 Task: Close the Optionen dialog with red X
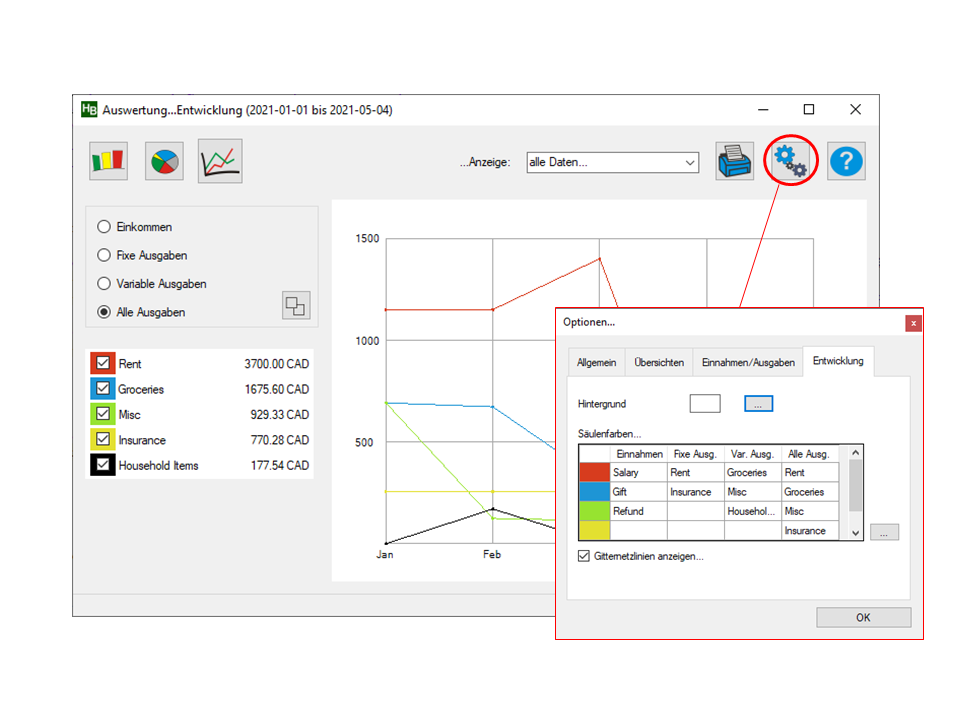coord(913,323)
